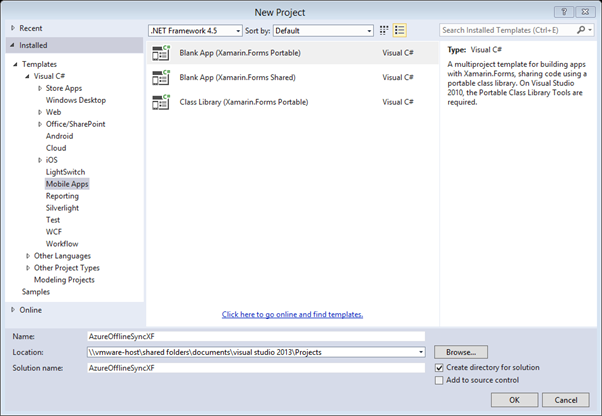The height and width of the screenshot is (416, 602).
Task: Collapse the Templates tree node
Action: coord(15,64)
